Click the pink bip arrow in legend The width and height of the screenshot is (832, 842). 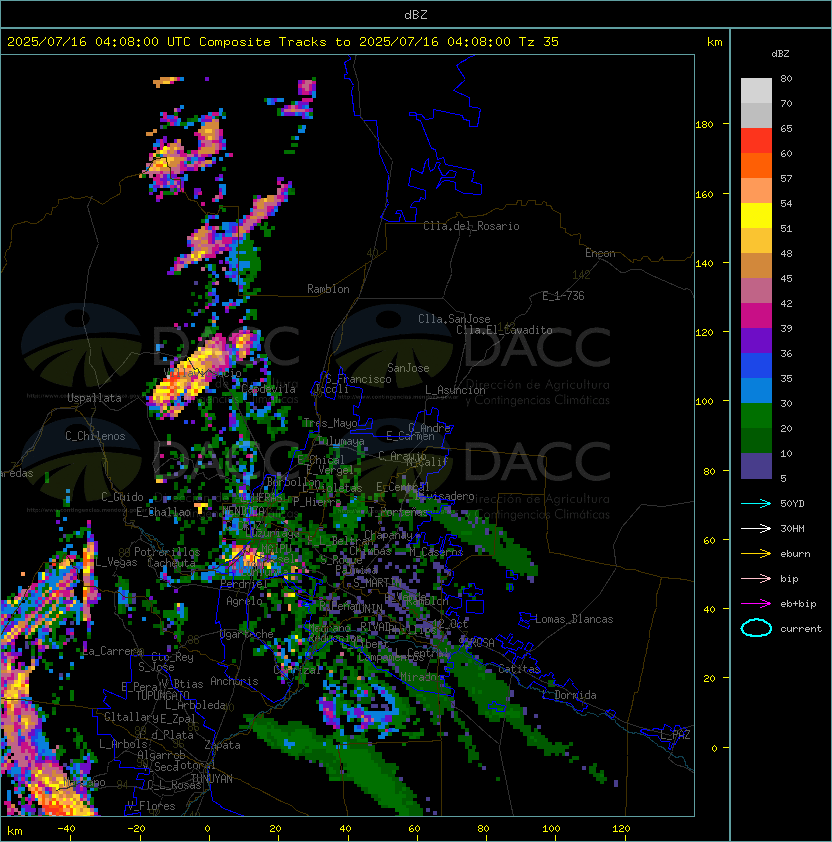(756, 579)
